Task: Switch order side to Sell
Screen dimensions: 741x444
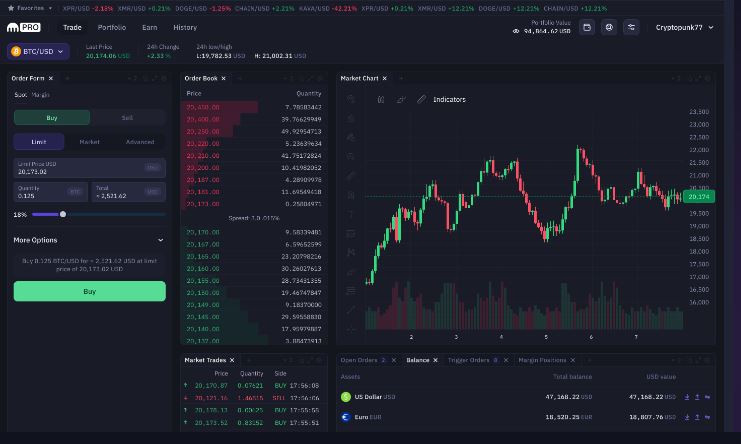Action: [128, 117]
